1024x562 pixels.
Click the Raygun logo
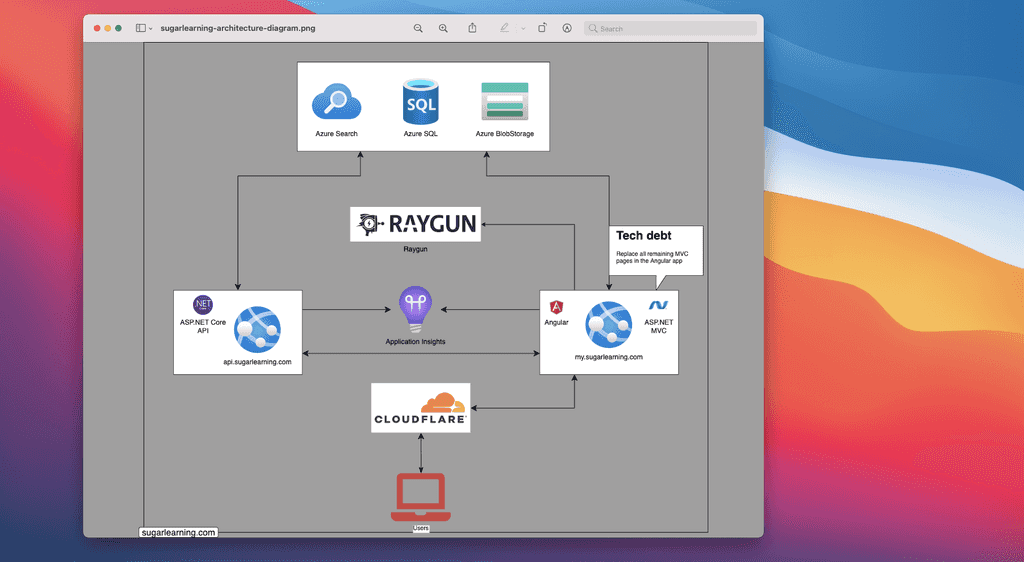(415, 224)
